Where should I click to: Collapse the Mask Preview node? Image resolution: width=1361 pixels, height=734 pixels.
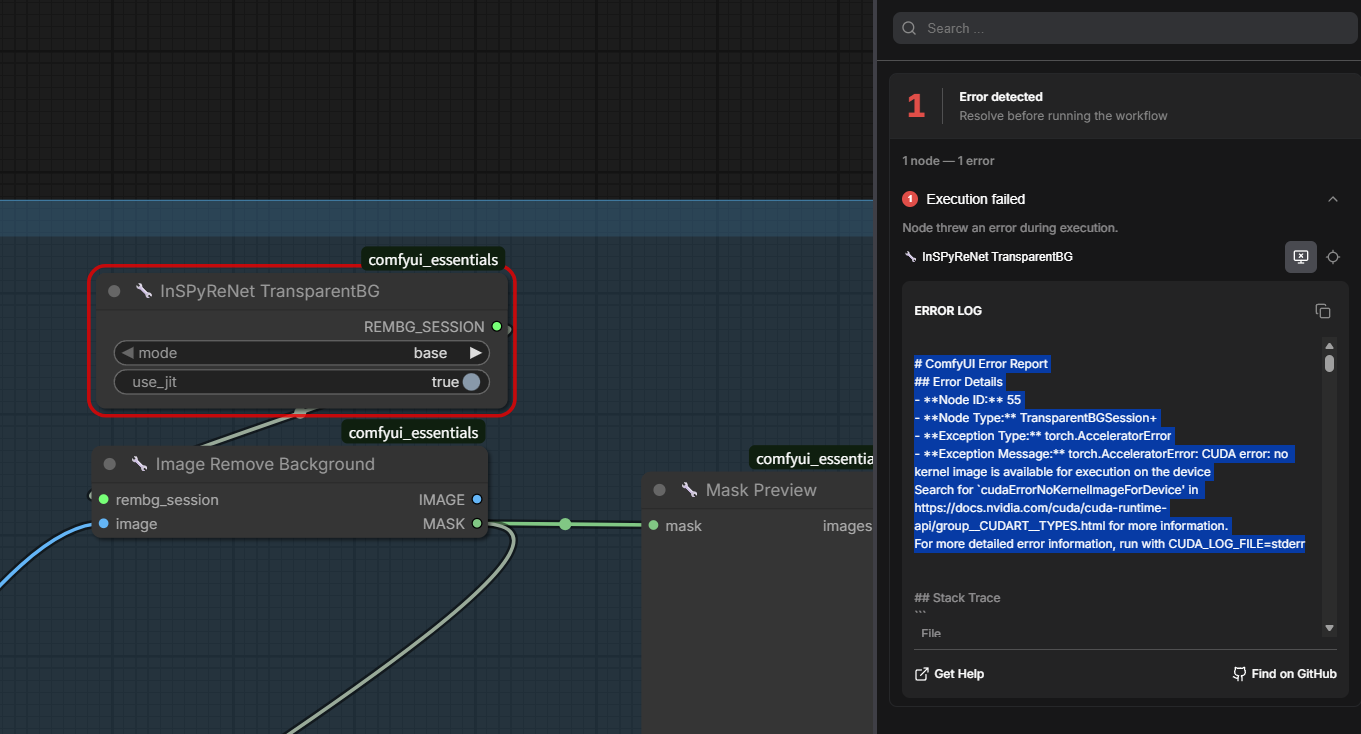point(659,490)
